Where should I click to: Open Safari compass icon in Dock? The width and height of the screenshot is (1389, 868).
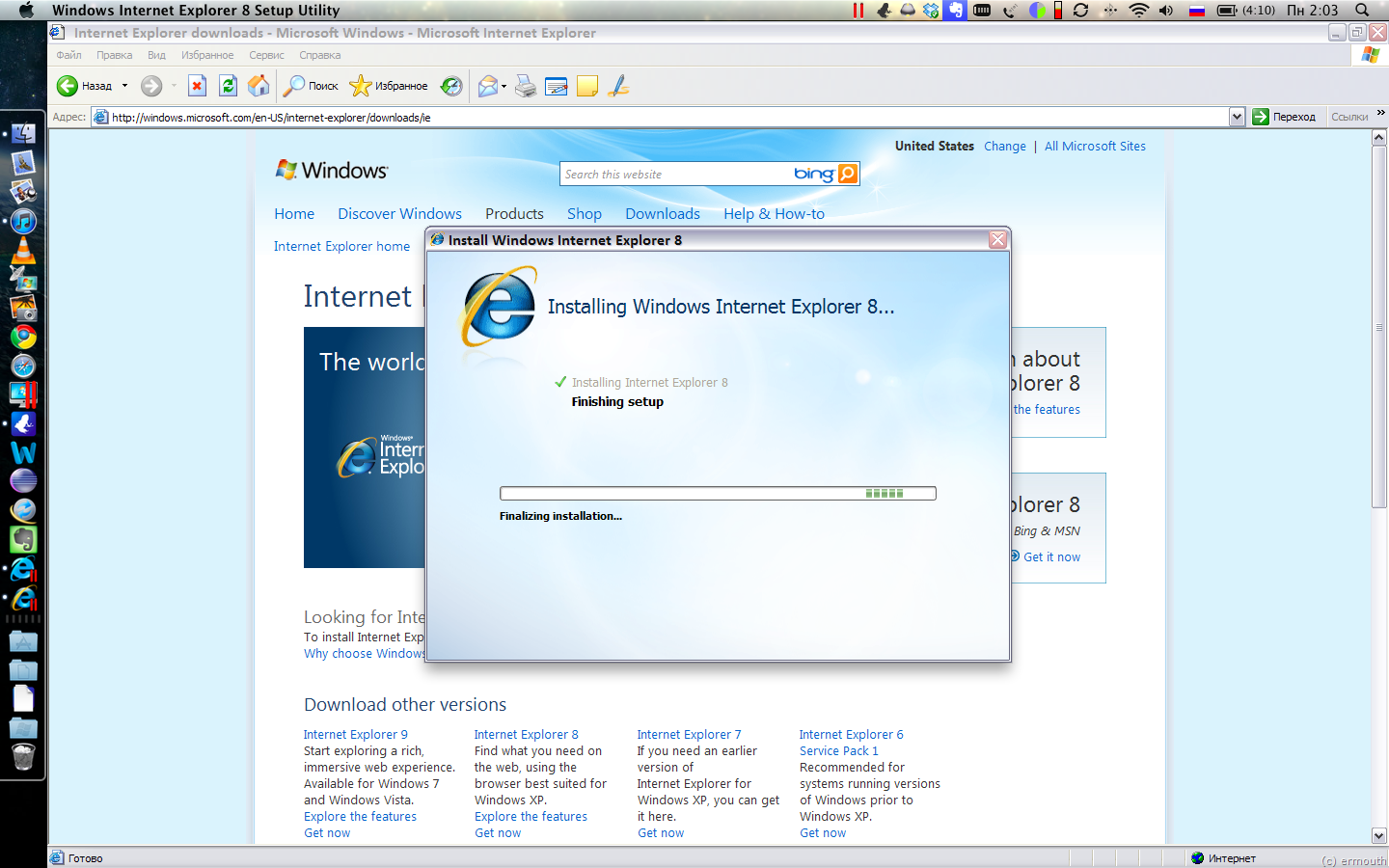pos(23,366)
